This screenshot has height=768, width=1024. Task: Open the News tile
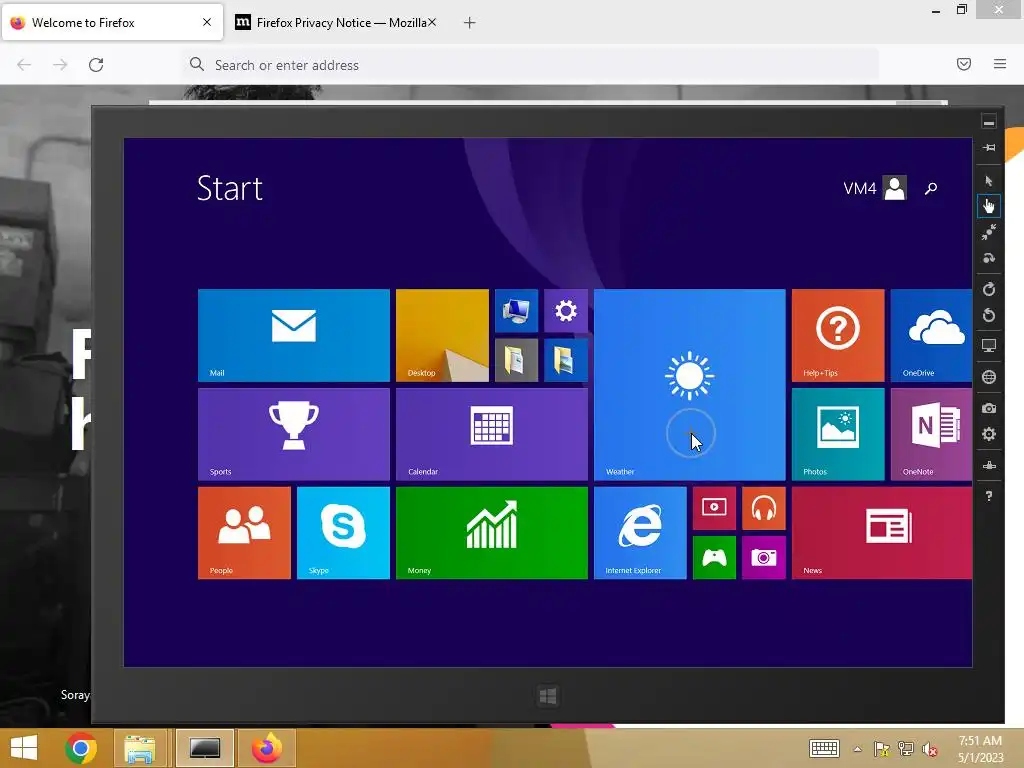[882, 533]
